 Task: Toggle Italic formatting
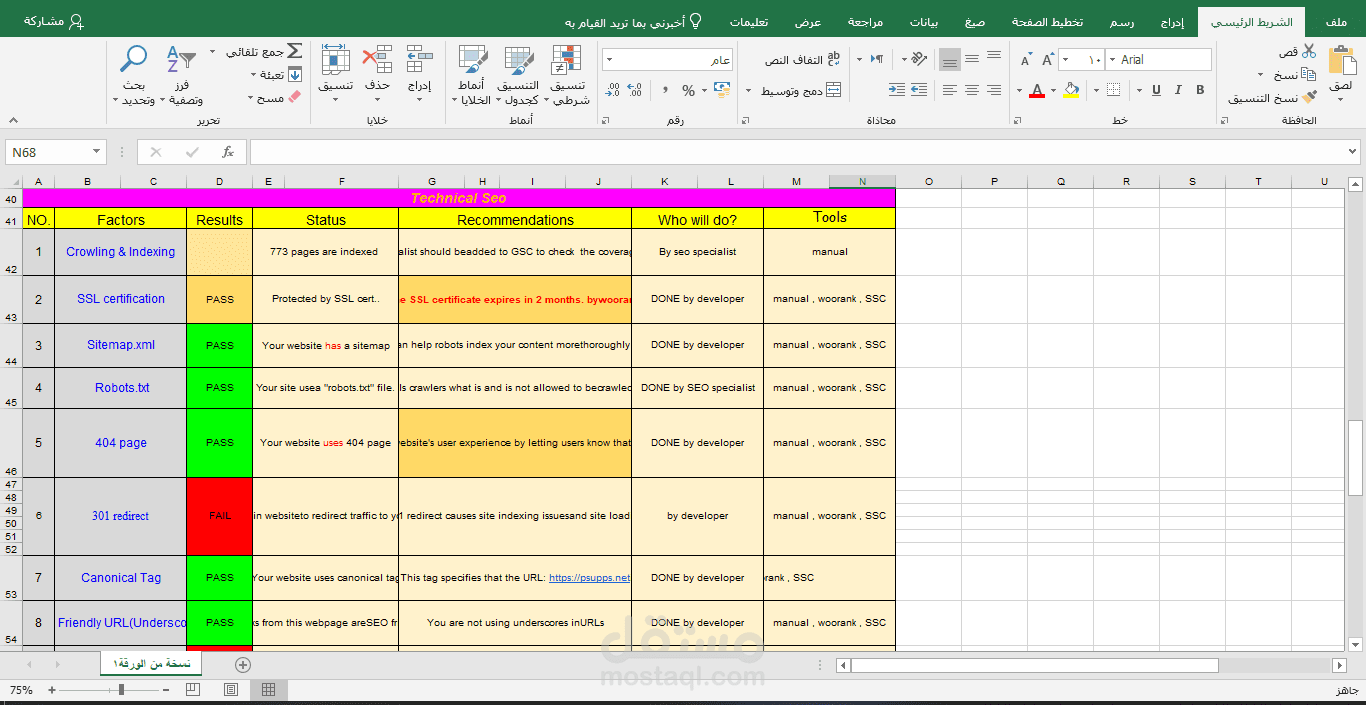1179,90
